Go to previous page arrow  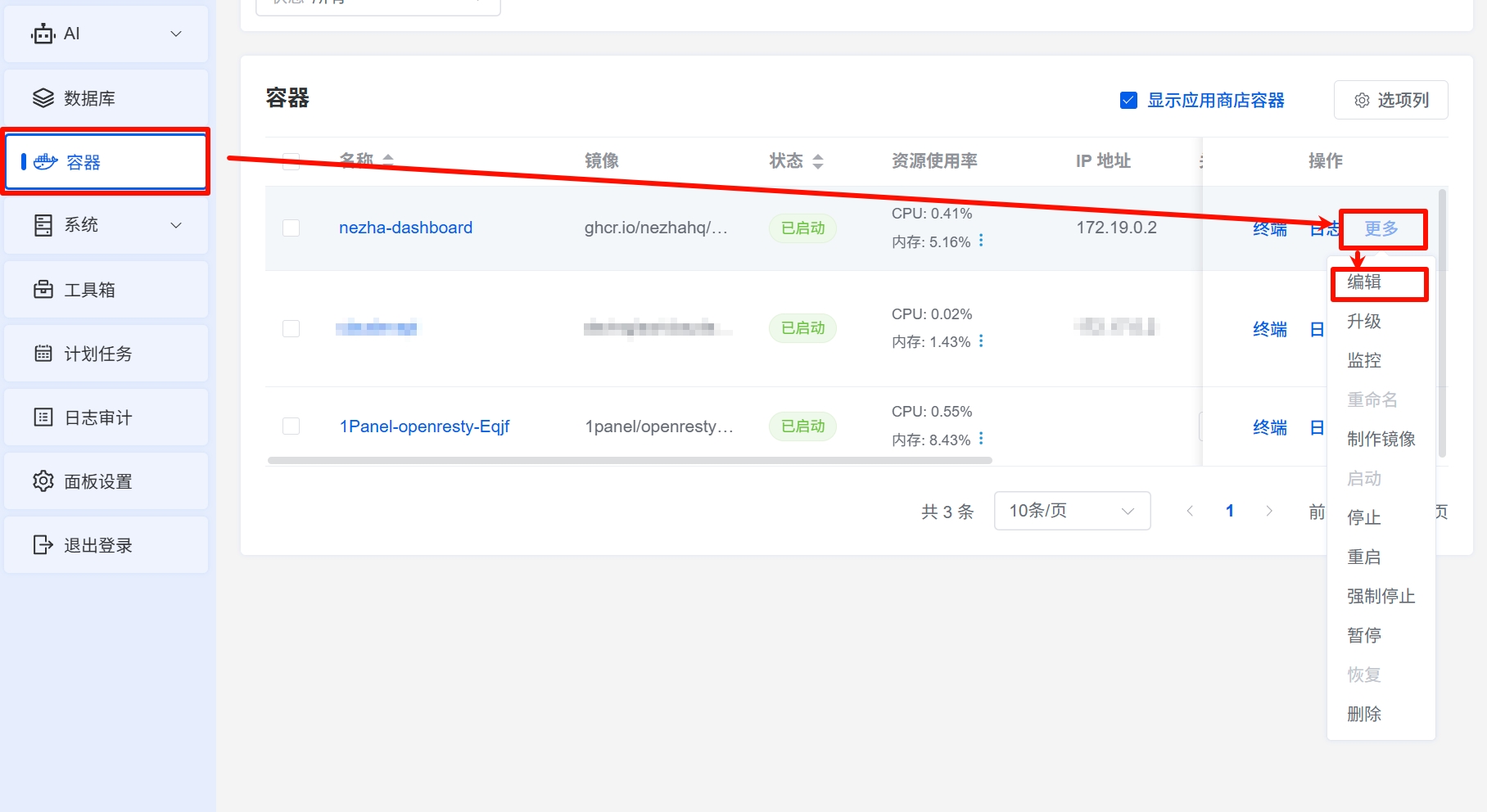(x=1190, y=511)
